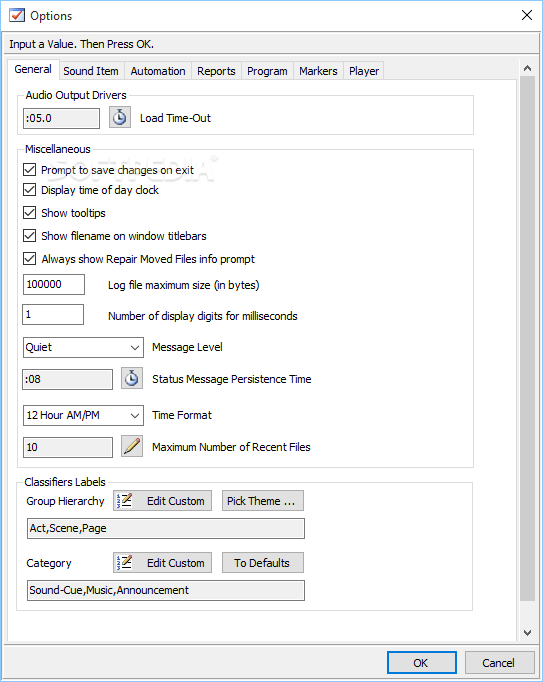The image size is (543, 682).
Task: Open the Automation tab
Action: (x=158, y=71)
